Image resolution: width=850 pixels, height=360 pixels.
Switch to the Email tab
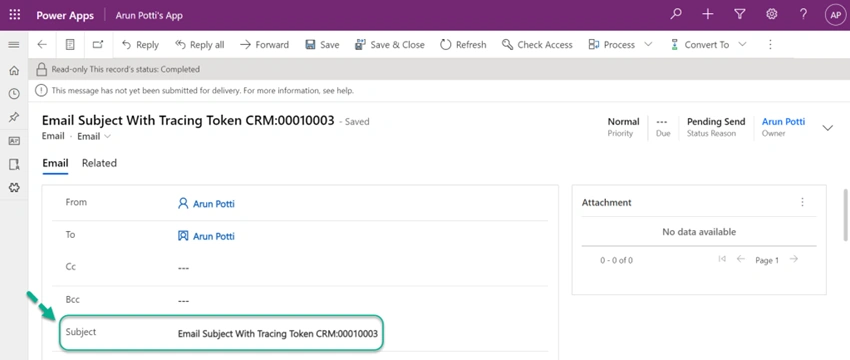coord(55,163)
